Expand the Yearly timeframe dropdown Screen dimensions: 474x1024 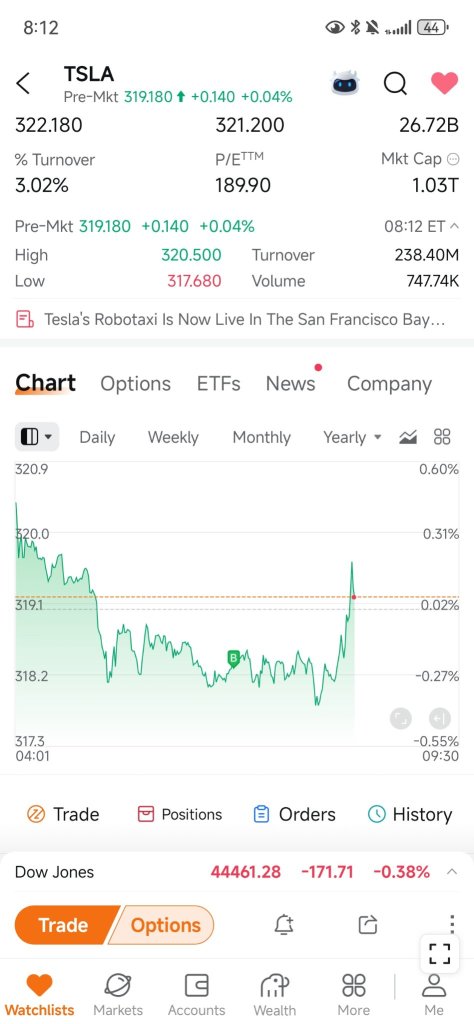point(352,437)
